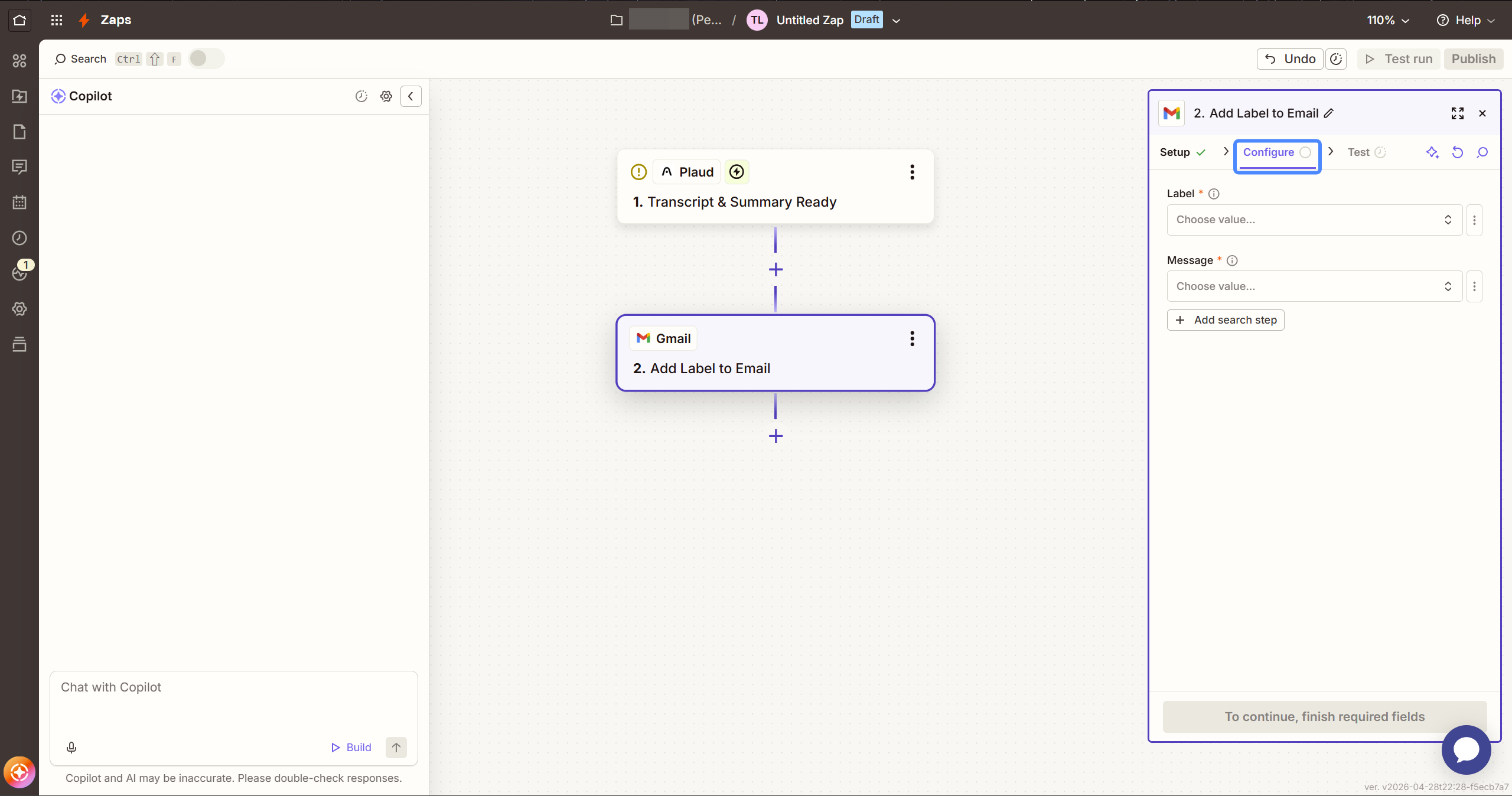Switch to the Setup tab
Viewport: 1512px width, 796px height.
pyautogui.click(x=1182, y=152)
